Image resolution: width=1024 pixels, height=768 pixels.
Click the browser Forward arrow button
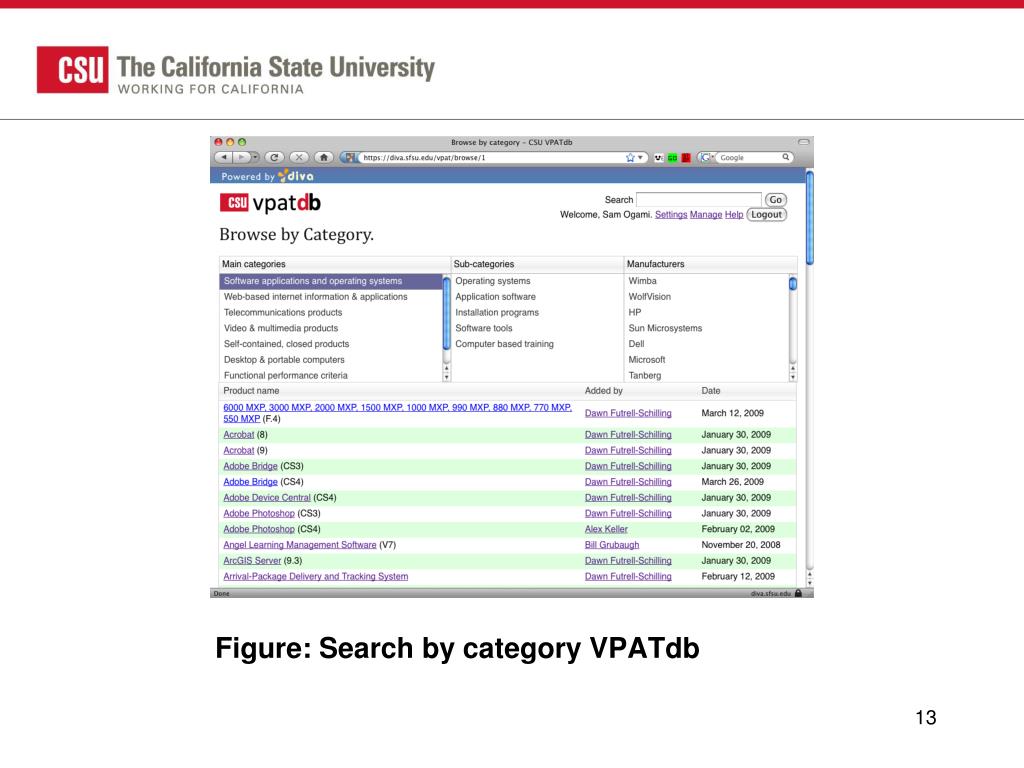pos(242,157)
